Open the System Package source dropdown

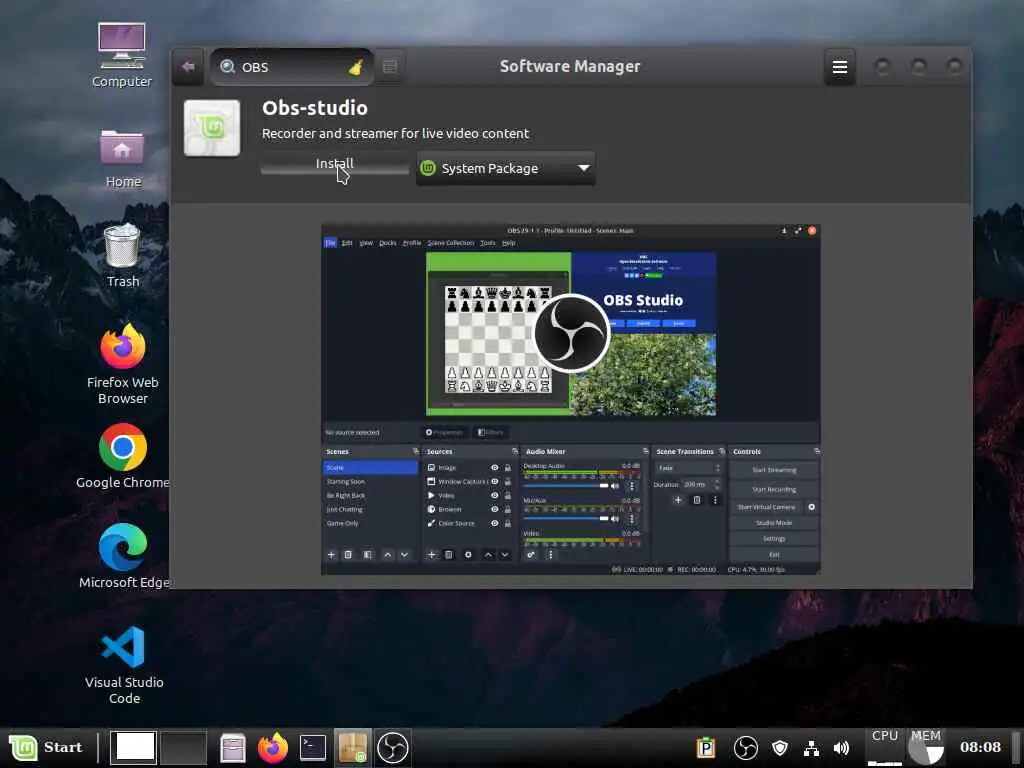click(505, 168)
